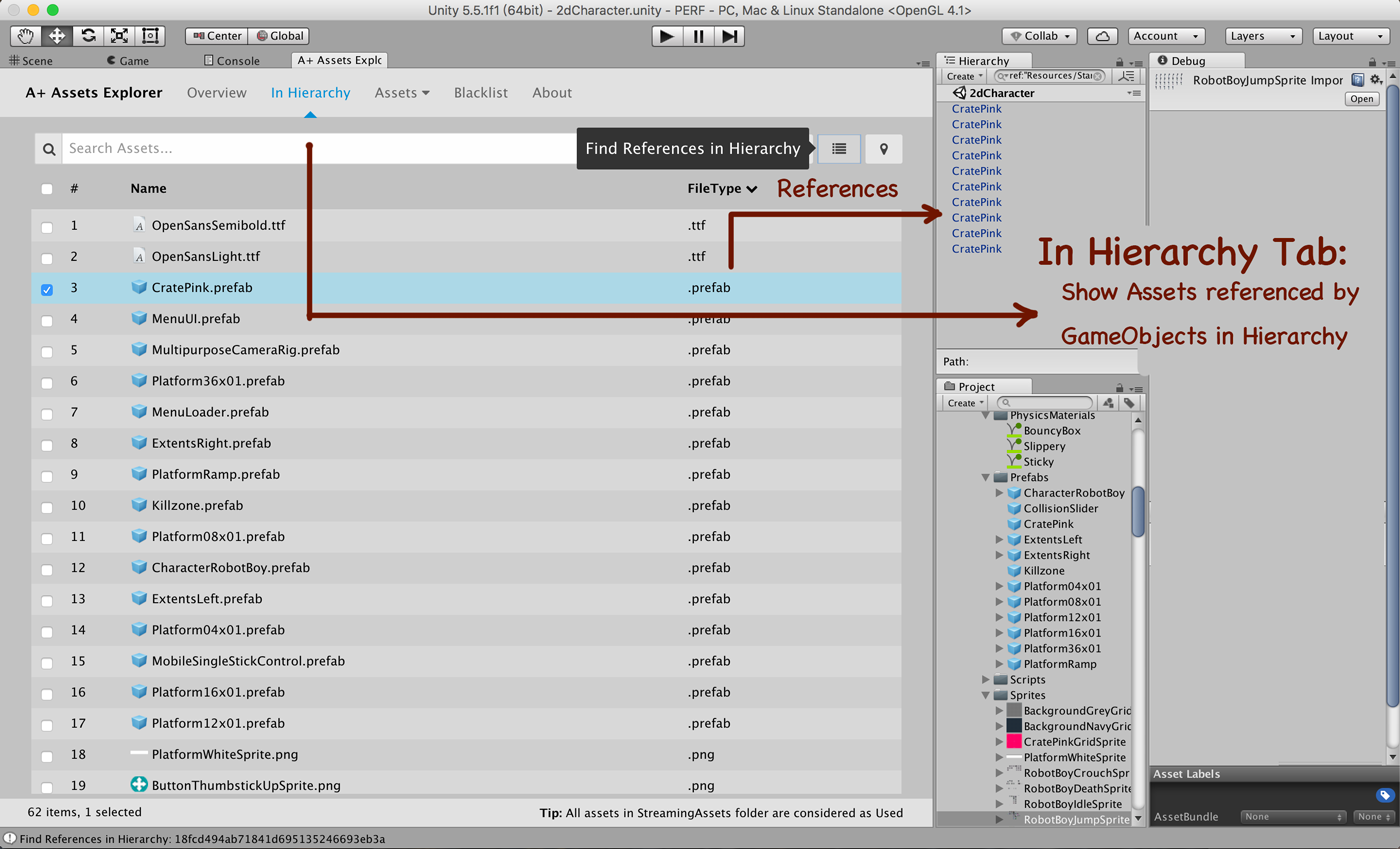
Task: Open the help book icon in Debug panel
Action: point(1358,80)
